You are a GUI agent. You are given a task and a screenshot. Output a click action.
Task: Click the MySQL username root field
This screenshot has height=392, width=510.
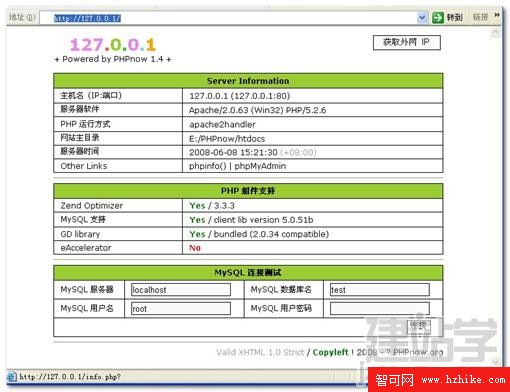click(x=181, y=308)
